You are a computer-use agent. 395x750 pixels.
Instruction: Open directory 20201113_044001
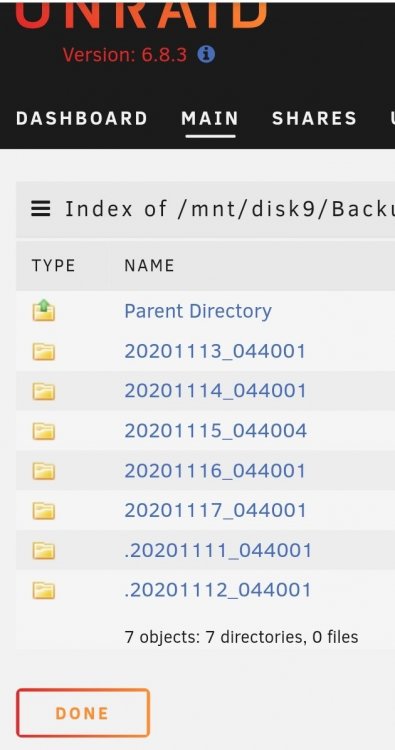pos(215,352)
